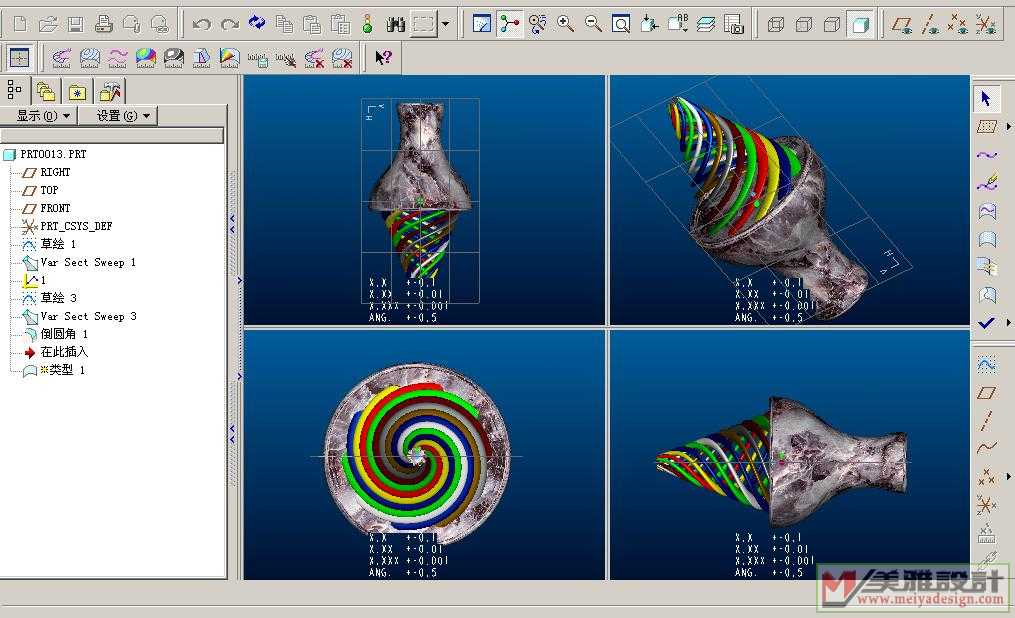Image resolution: width=1015 pixels, height=618 pixels.
Task: Switch to Shading display mode
Action: 860,25
